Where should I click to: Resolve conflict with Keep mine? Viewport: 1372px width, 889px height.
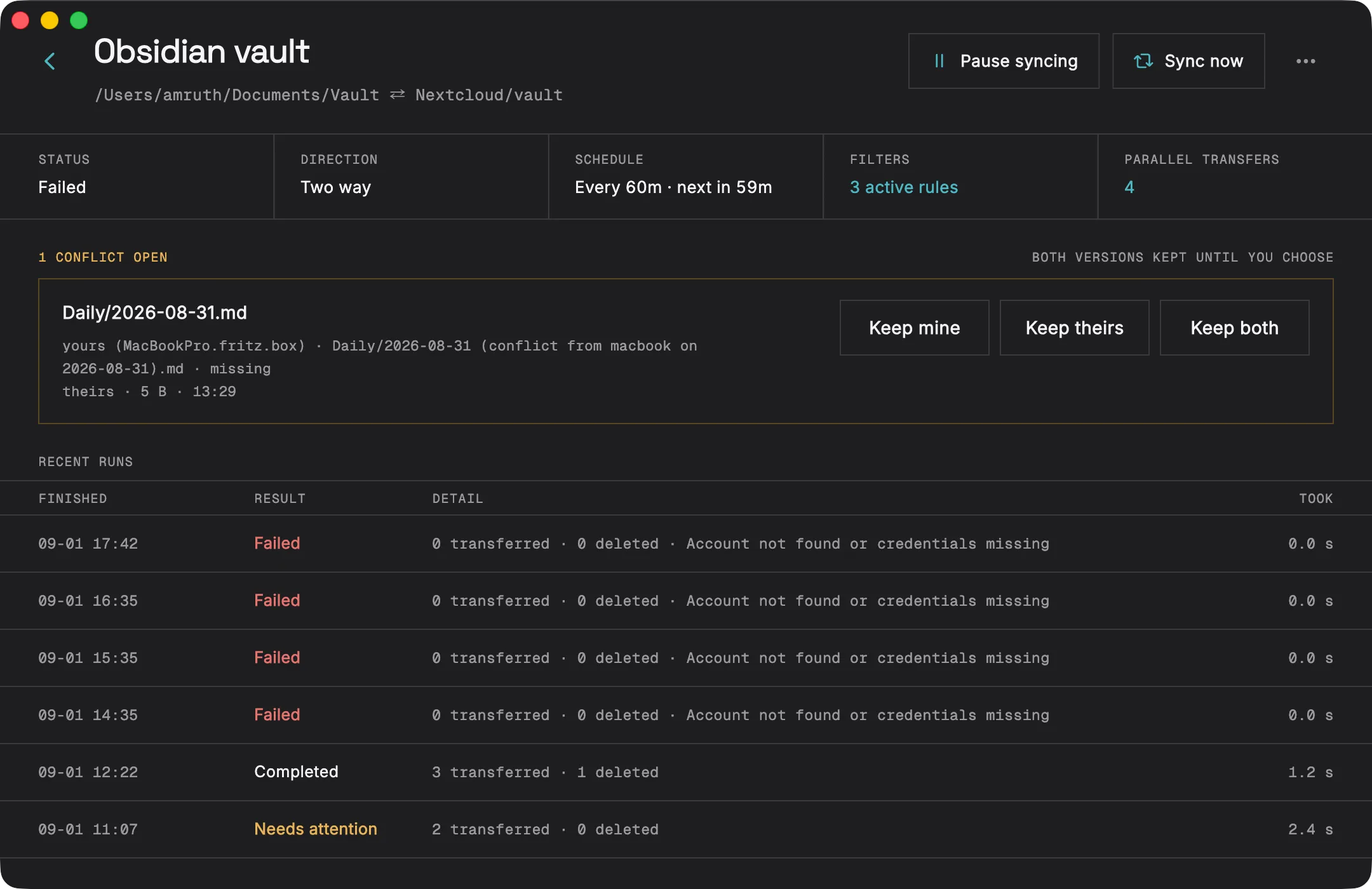pyautogui.click(x=914, y=328)
